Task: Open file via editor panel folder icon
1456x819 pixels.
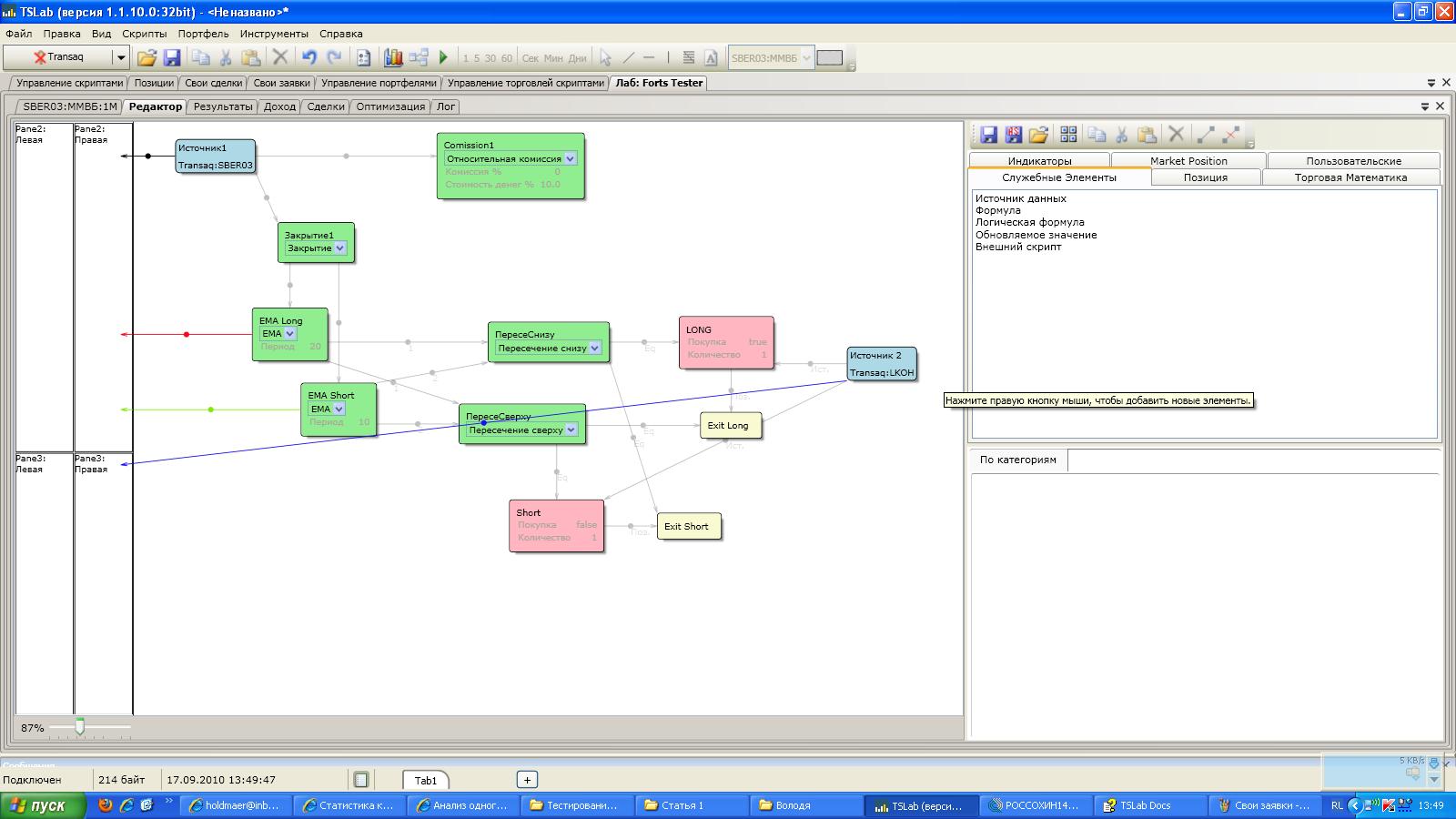Action: pos(1038,135)
